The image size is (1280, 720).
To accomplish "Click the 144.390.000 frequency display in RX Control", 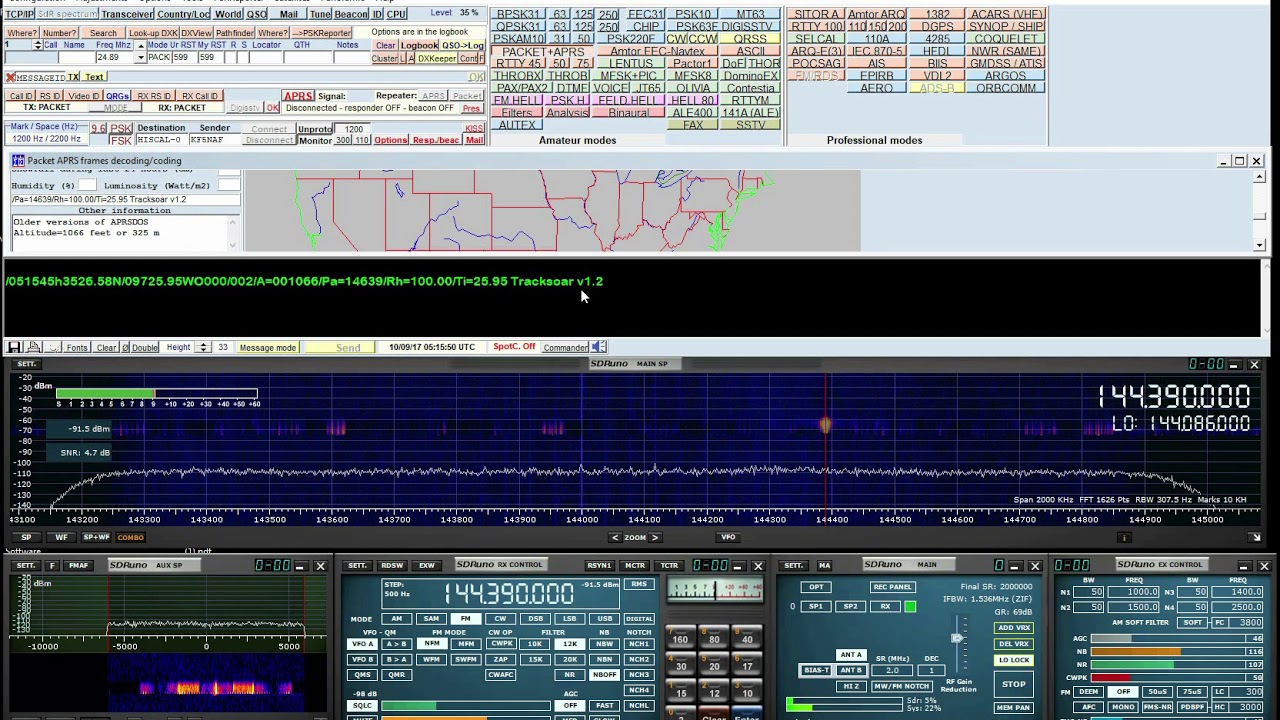I will pyautogui.click(x=508, y=594).
